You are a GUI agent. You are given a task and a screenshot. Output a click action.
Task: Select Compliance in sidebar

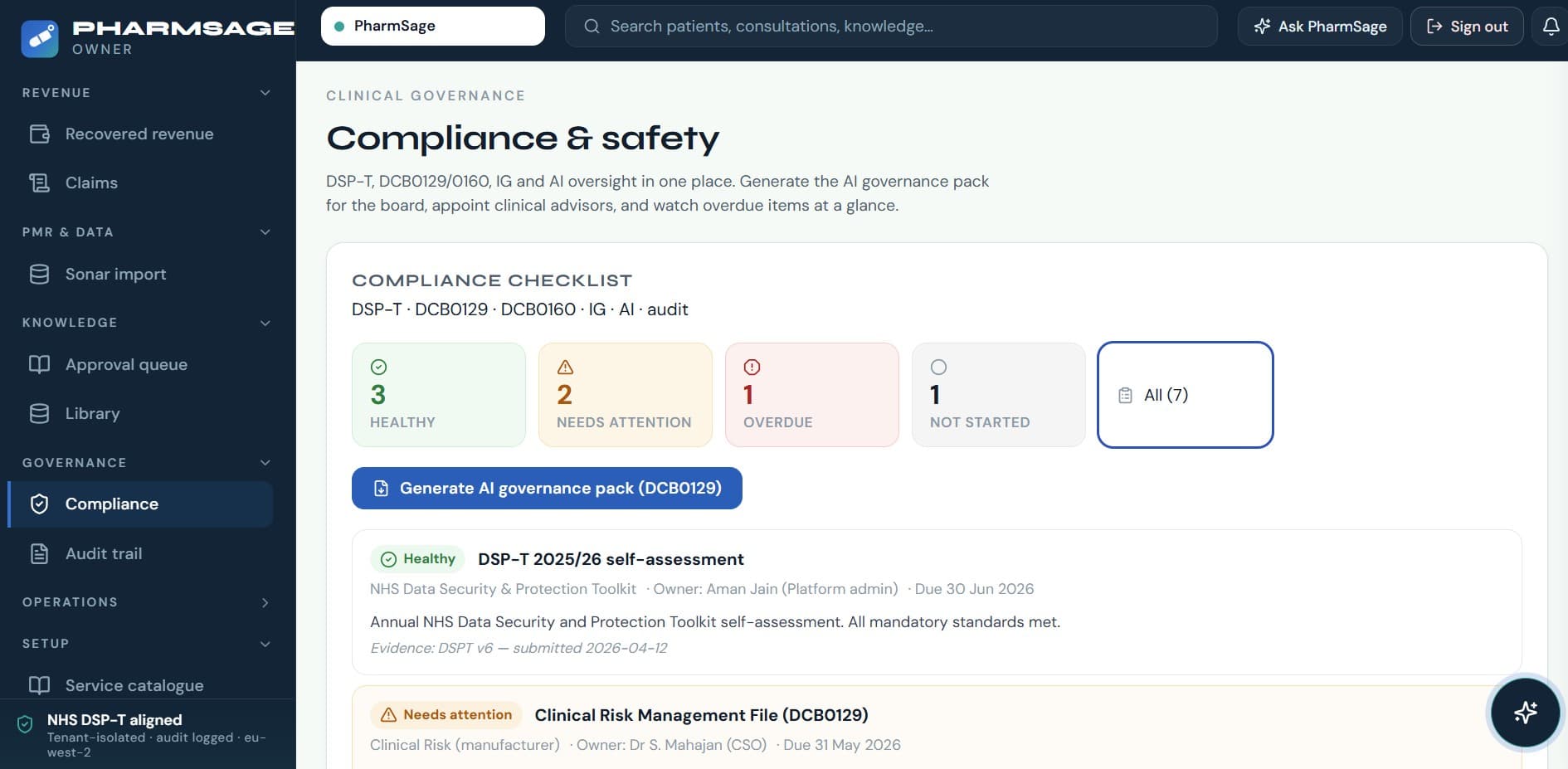pos(140,504)
